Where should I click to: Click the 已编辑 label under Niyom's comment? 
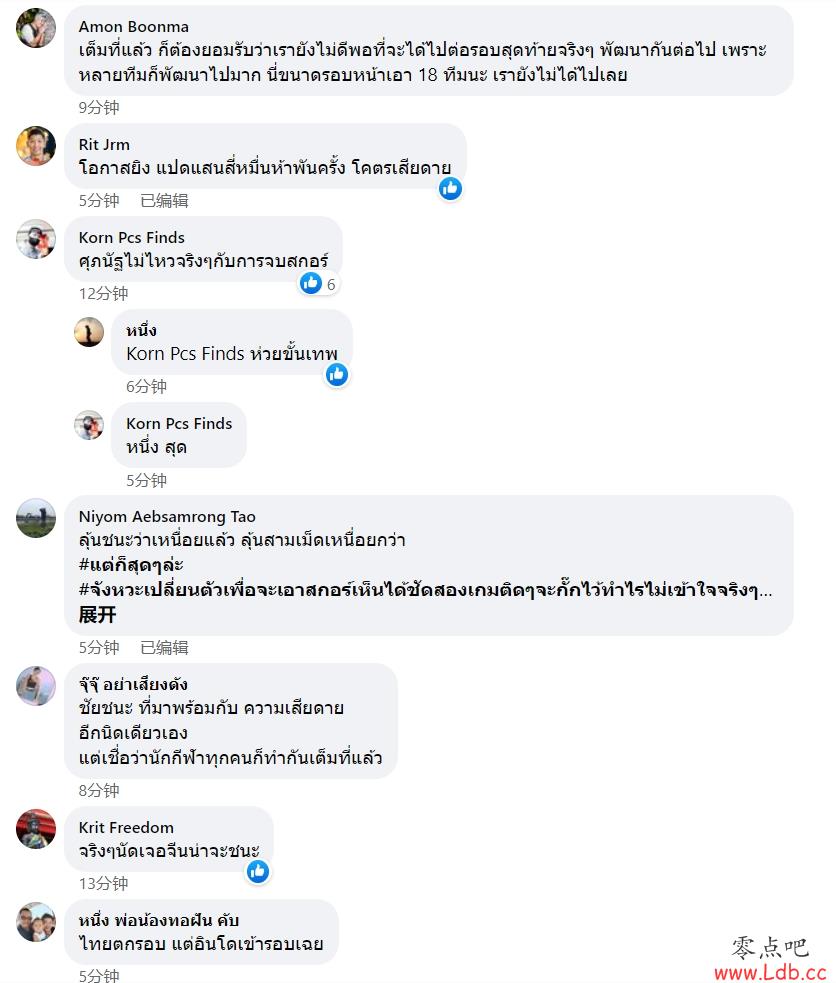[x=164, y=648]
